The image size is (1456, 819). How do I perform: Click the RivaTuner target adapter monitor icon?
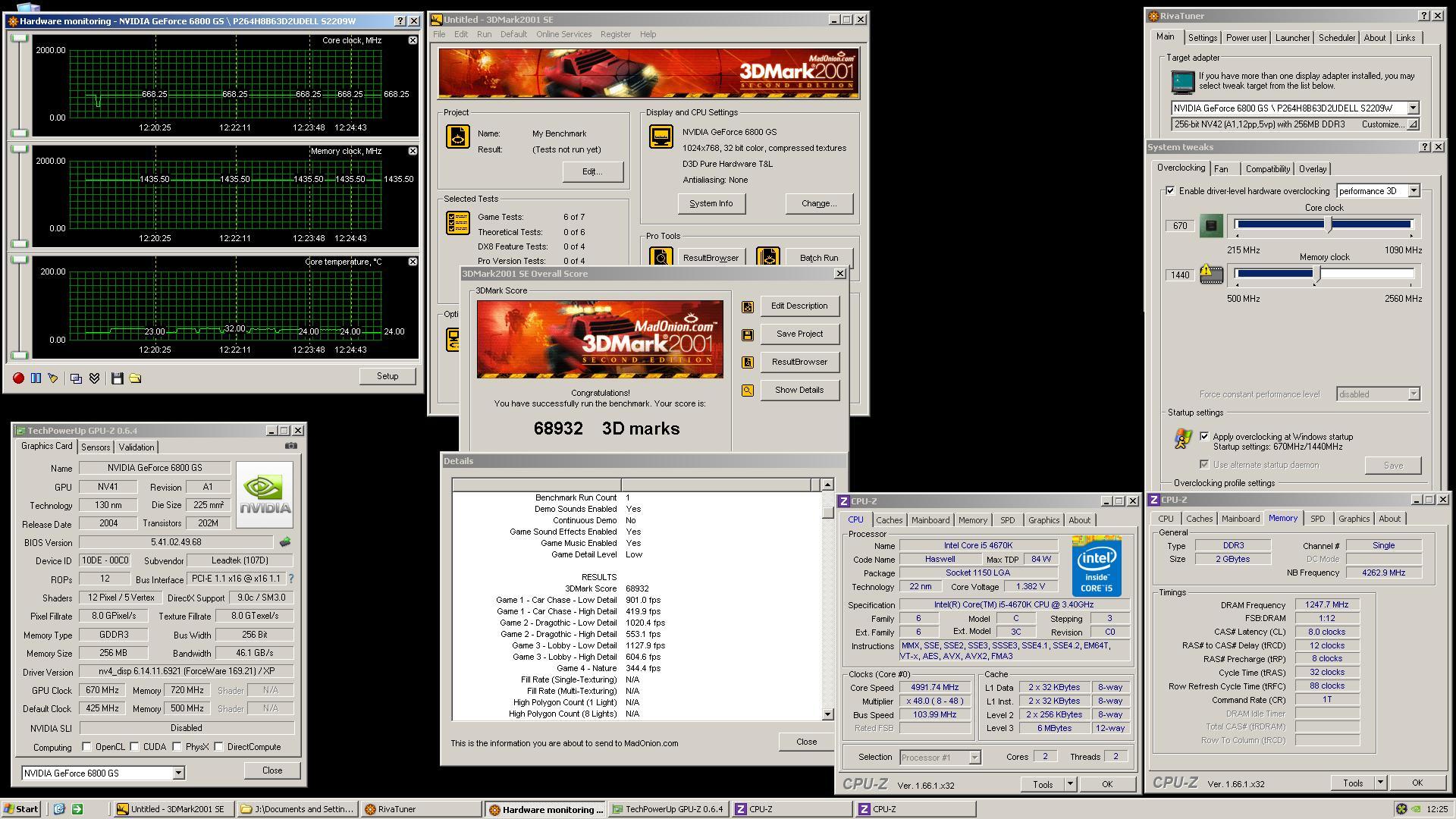[1182, 81]
